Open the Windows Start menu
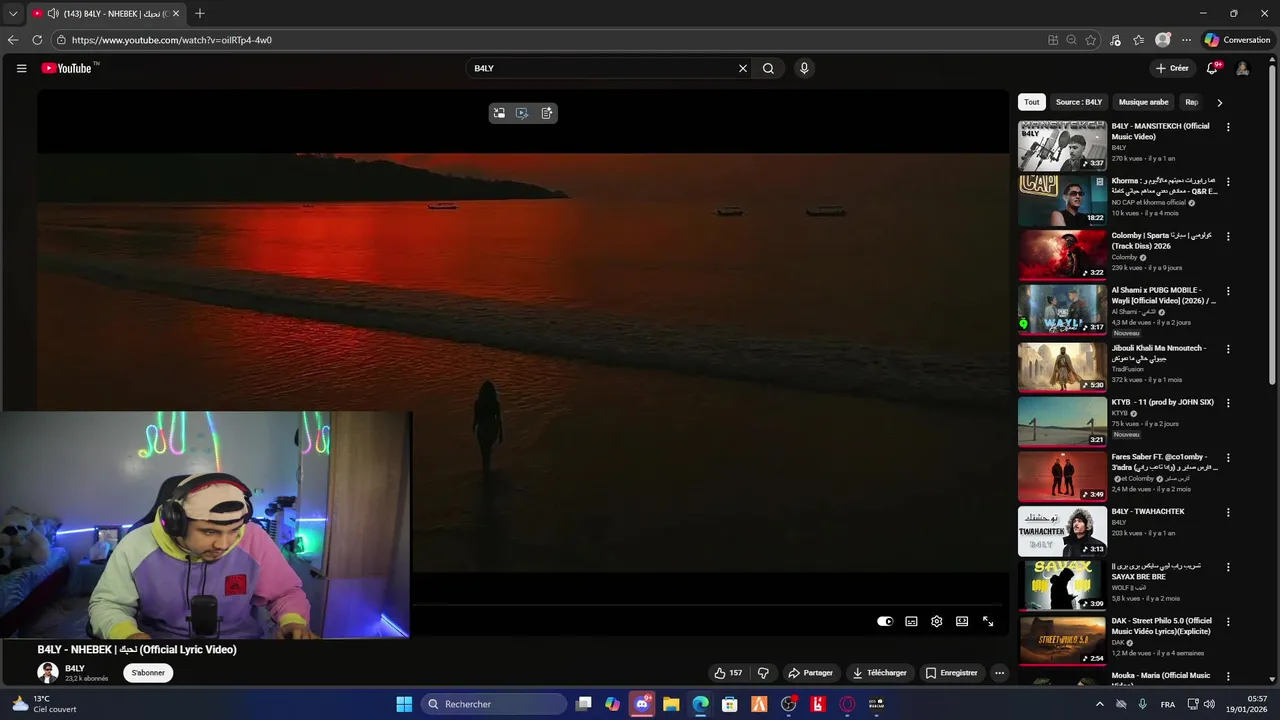Screen dimensions: 1280x720 click(404, 704)
